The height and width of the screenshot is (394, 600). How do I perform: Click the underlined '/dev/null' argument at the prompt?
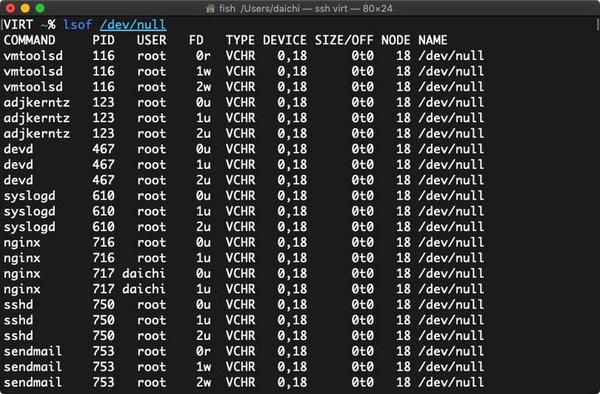pos(133,25)
